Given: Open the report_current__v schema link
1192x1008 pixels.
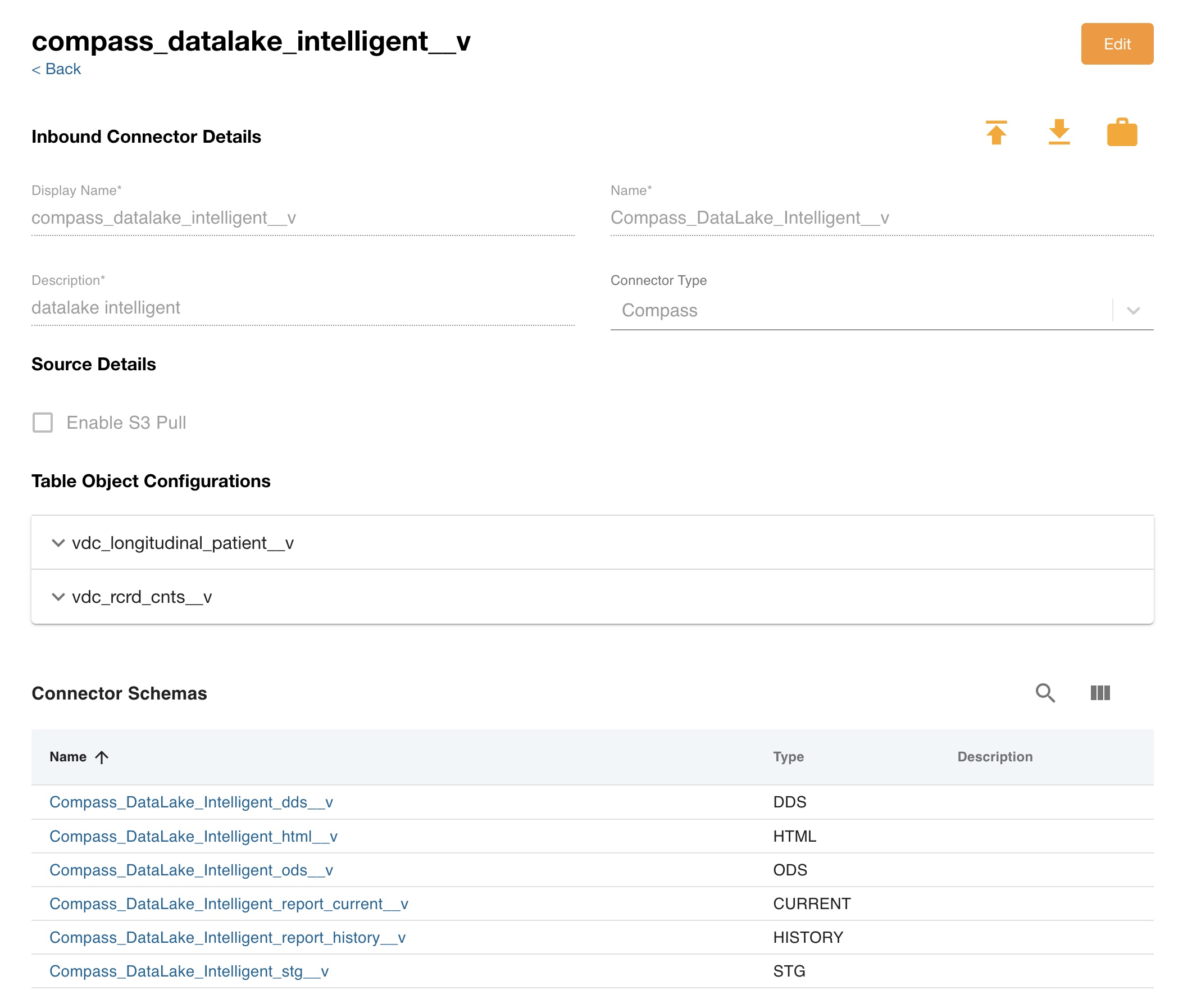Looking at the screenshot, I should coord(229,904).
